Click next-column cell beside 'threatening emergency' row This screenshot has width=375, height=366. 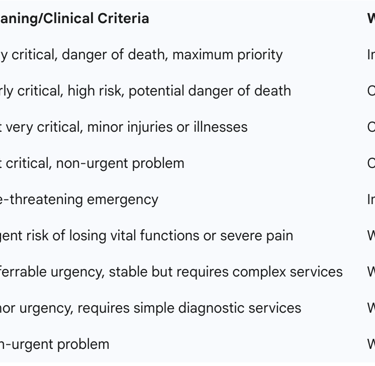pyautogui.click(x=371, y=199)
